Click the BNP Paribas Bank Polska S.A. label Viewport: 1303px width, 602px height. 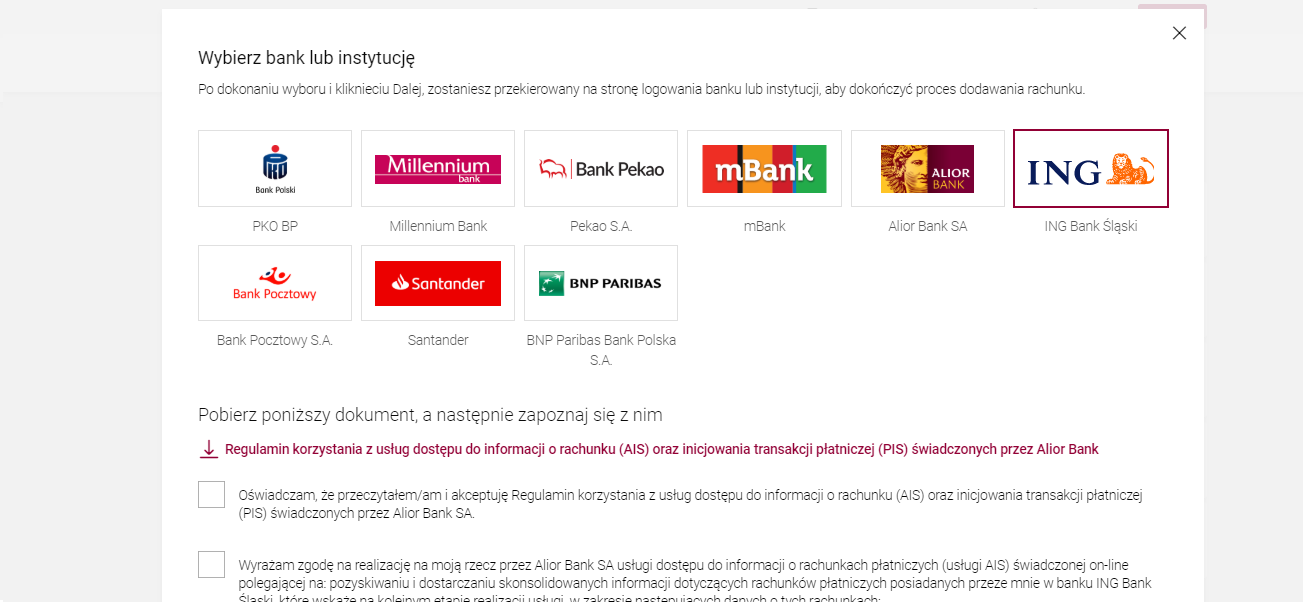pos(601,350)
